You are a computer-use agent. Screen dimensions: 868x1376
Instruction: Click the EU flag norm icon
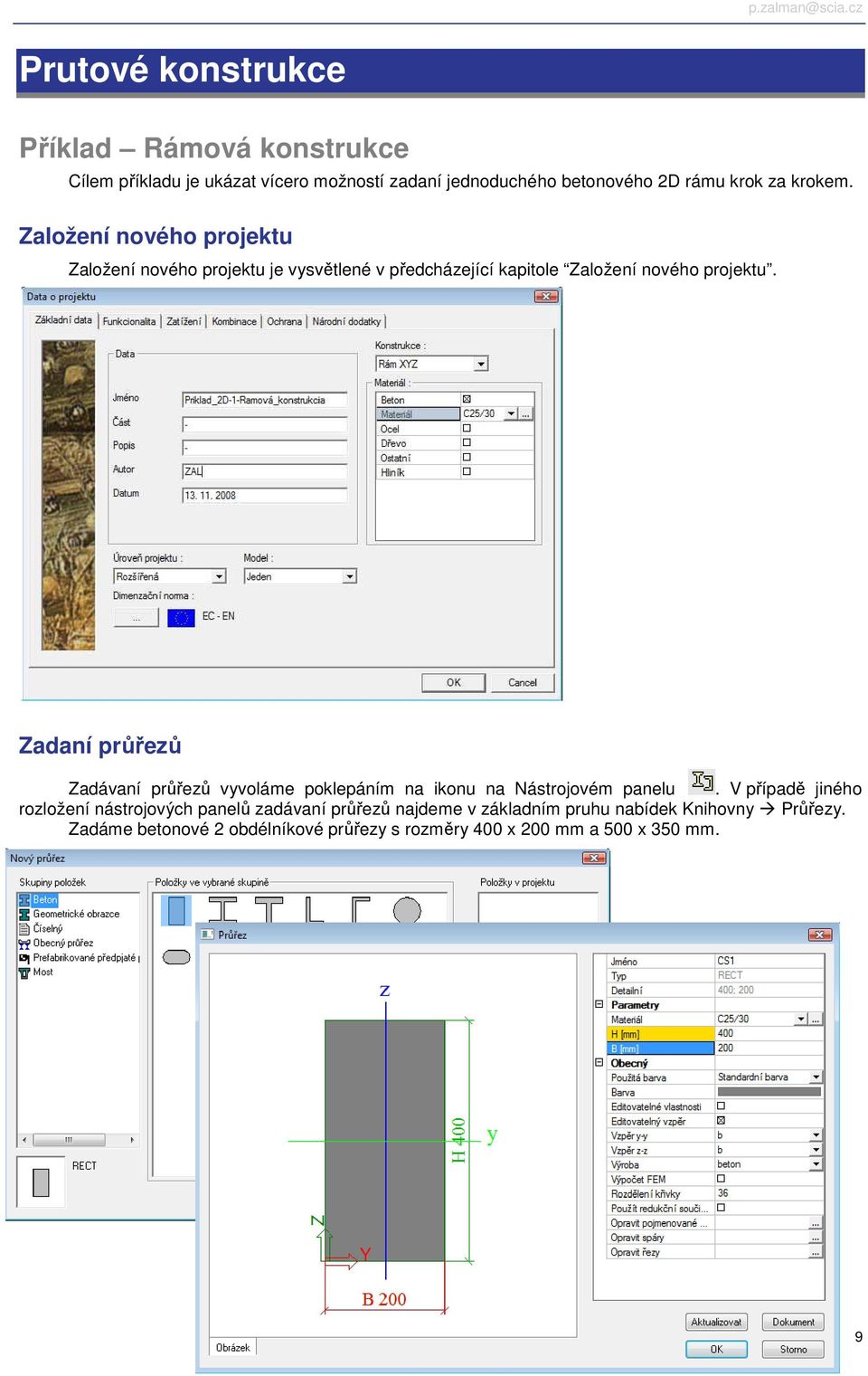click(181, 617)
